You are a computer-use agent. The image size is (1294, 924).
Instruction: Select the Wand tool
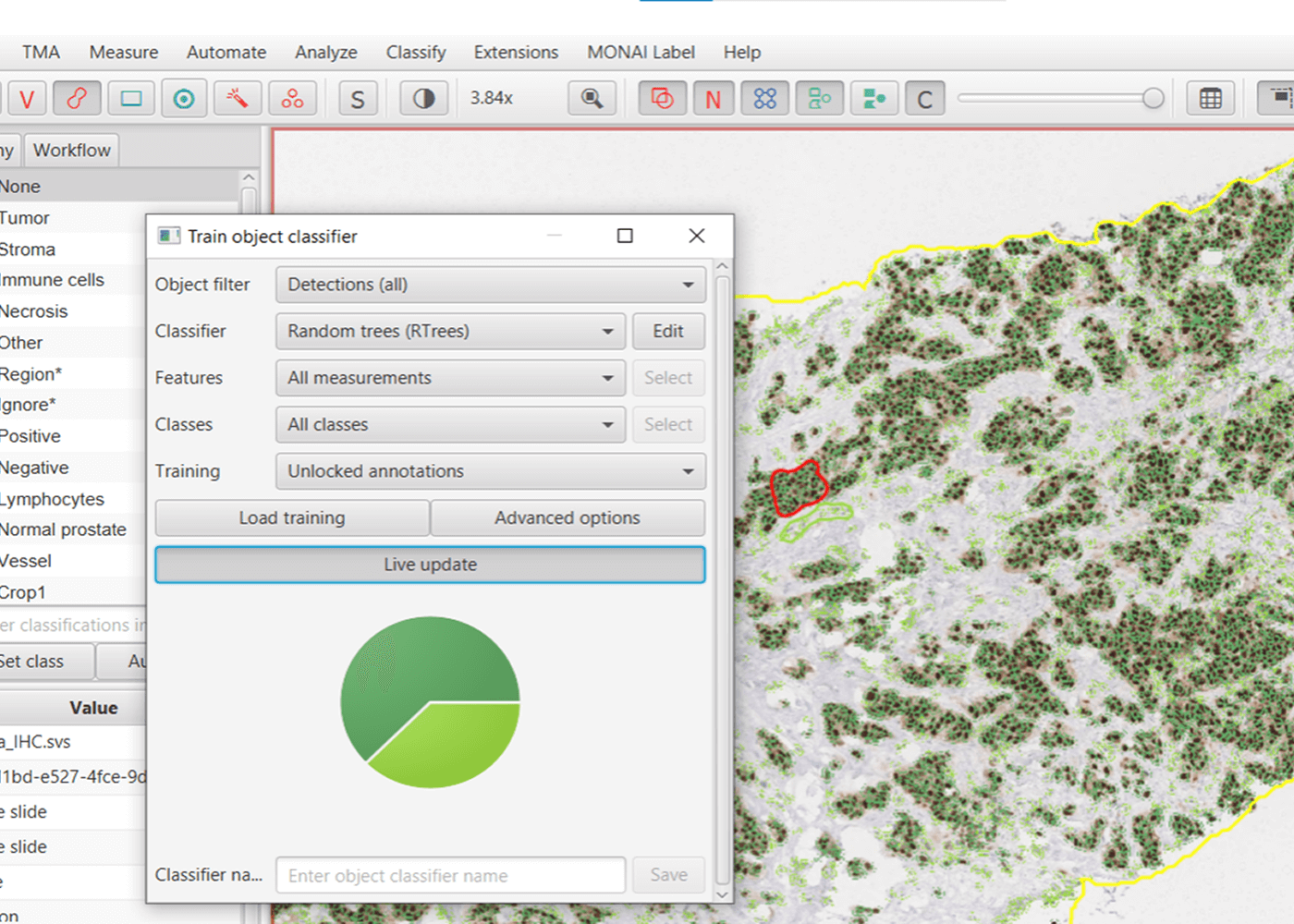pos(238,98)
